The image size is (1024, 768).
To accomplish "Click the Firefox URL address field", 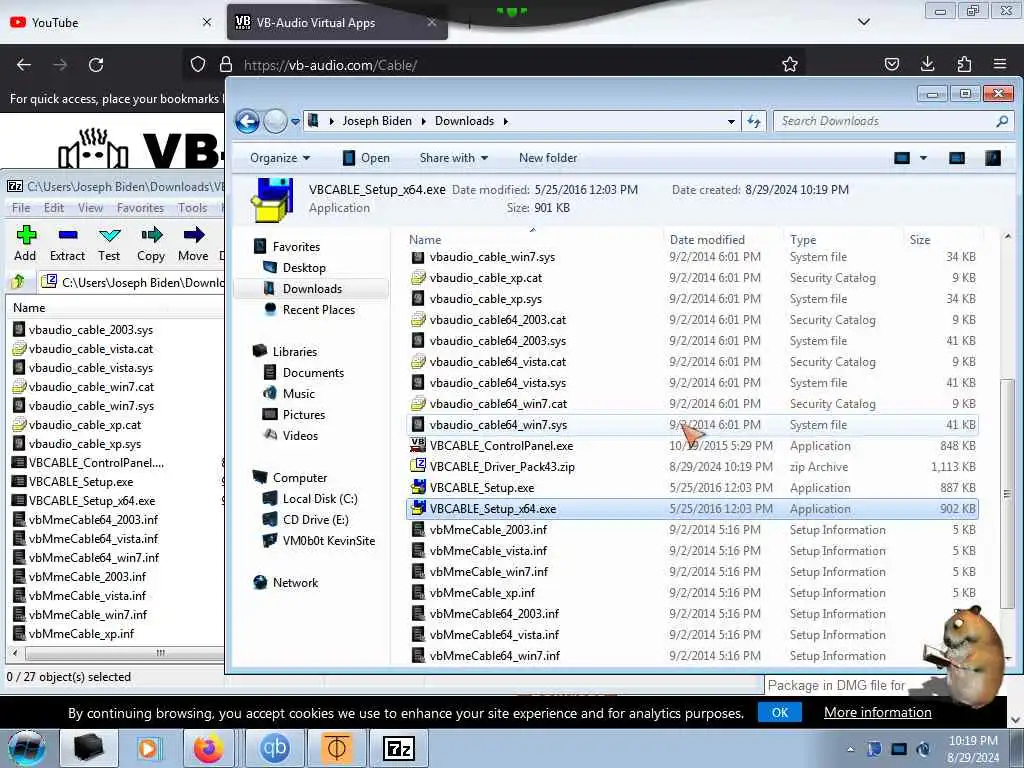I will [496, 65].
